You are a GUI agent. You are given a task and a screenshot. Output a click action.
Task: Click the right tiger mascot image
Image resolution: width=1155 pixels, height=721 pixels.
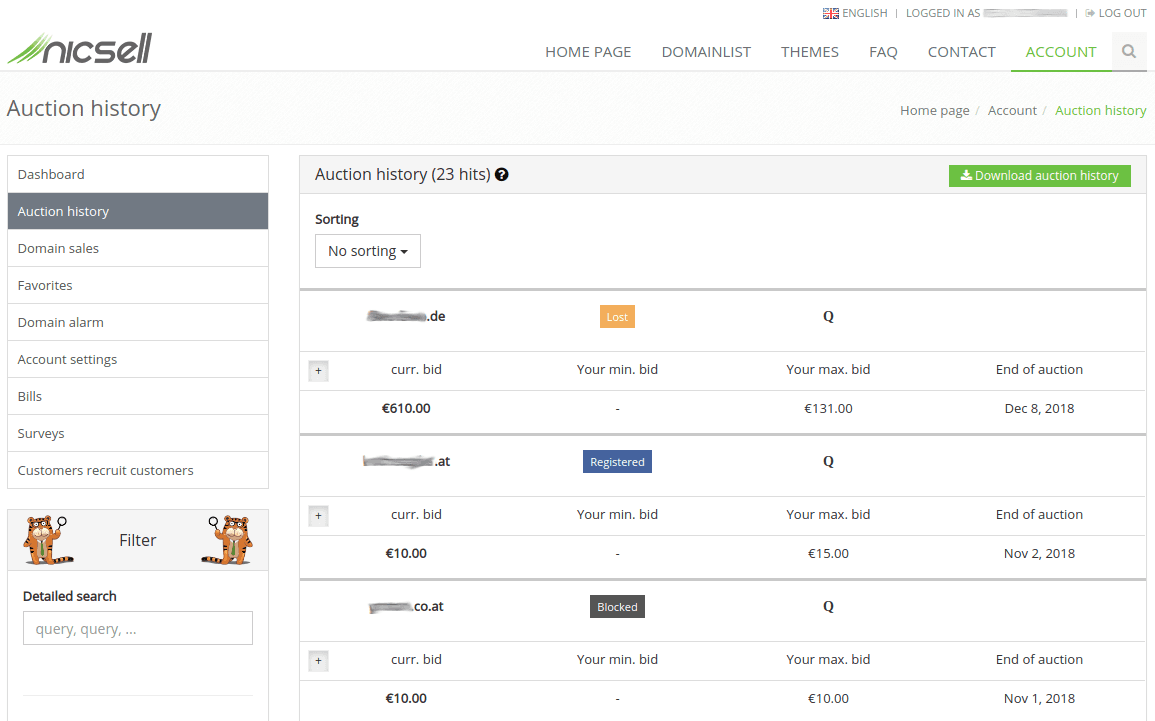pos(231,540)
